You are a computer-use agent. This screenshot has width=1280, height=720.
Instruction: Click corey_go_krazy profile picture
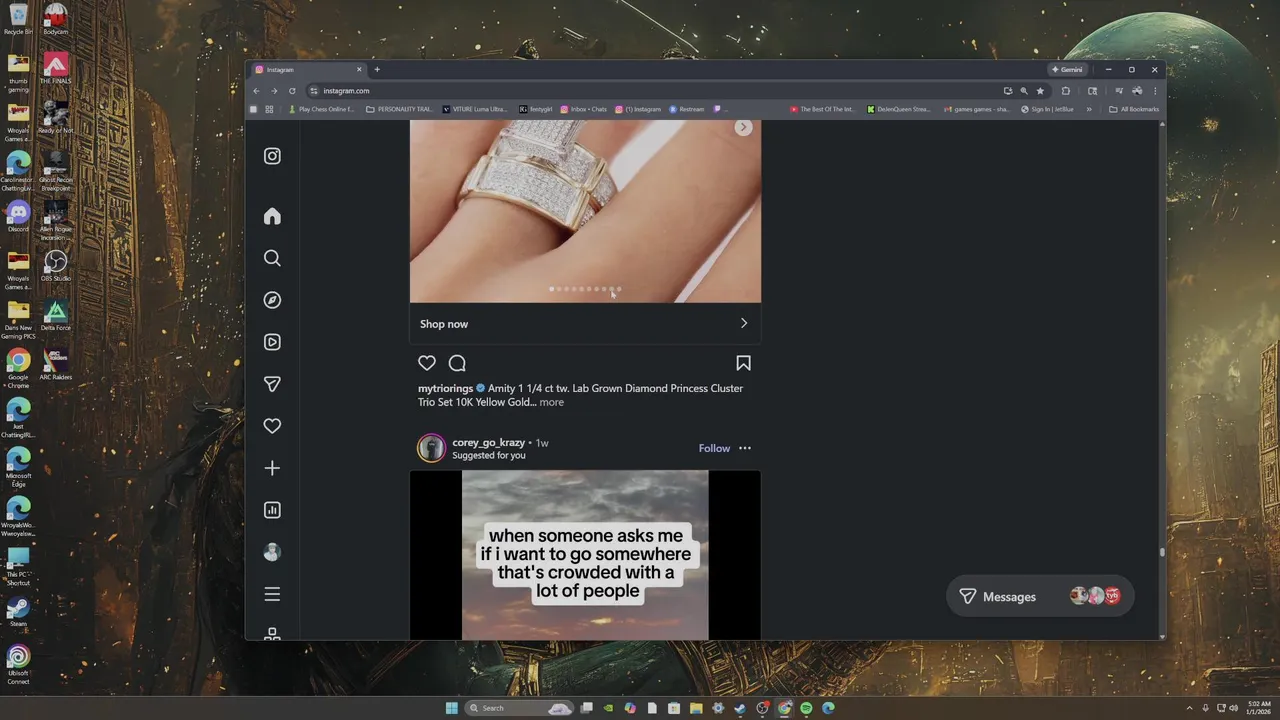click(x=431, y=448)
